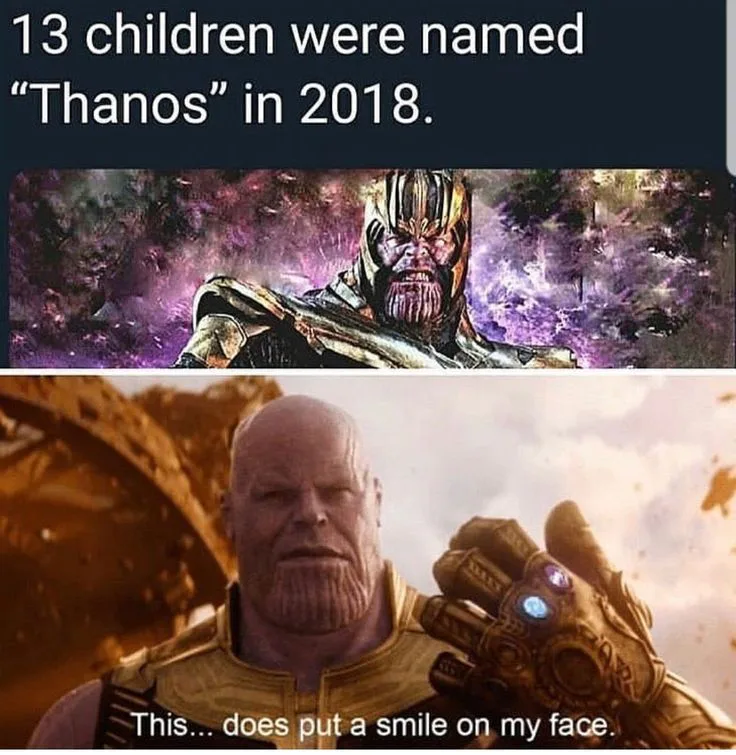Click the glowing blue stone on the gauntlet
The width and height of the screenshot is (736, 755).
533,605
